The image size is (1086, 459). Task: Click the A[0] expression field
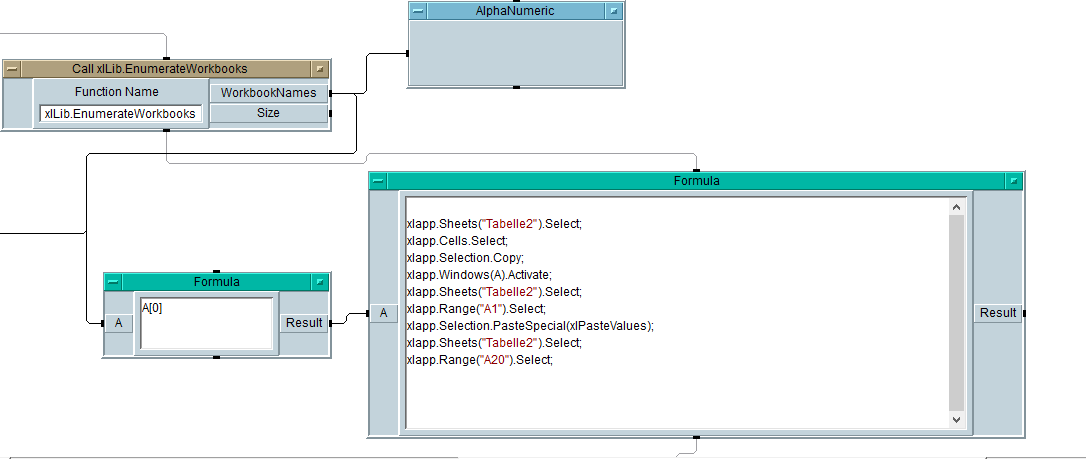206,323
